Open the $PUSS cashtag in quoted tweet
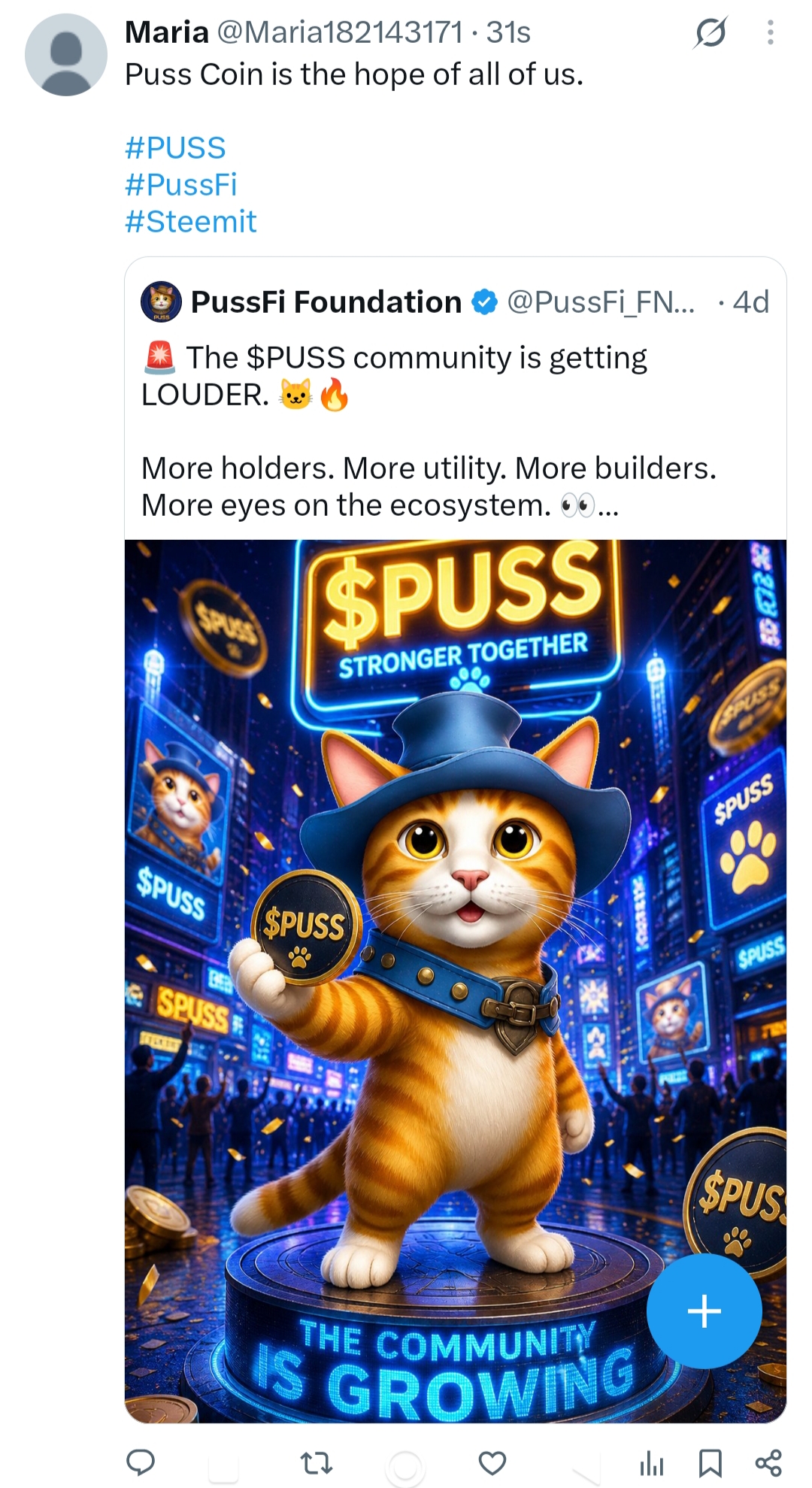 click(295, 358)
